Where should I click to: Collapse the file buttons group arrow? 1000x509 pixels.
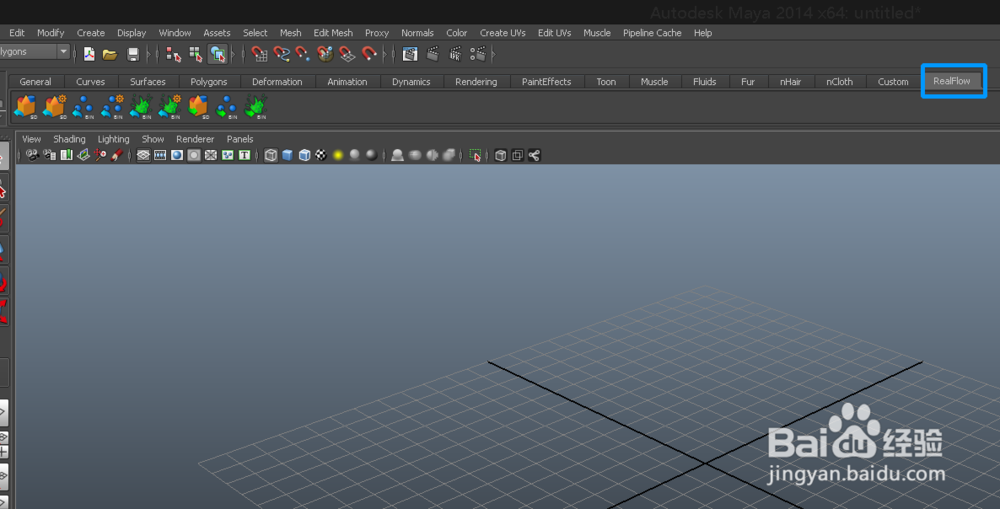point(149,54)
